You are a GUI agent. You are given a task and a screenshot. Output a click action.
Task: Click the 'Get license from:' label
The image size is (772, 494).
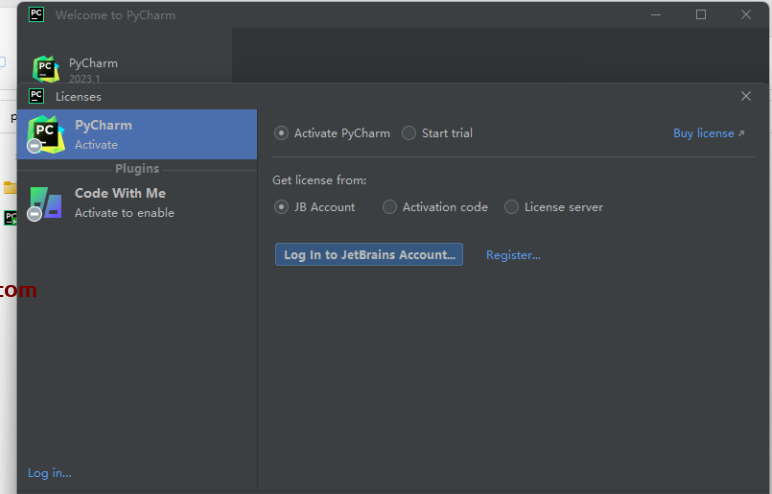[319, 180]
